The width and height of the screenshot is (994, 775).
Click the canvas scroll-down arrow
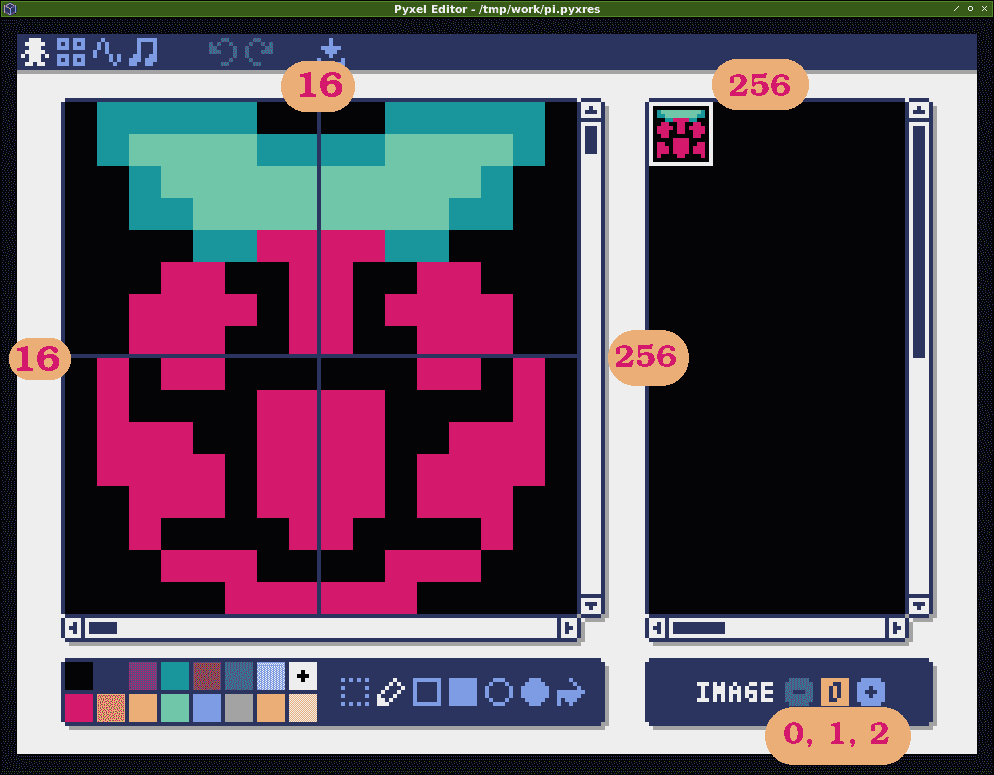pos(591,605)
